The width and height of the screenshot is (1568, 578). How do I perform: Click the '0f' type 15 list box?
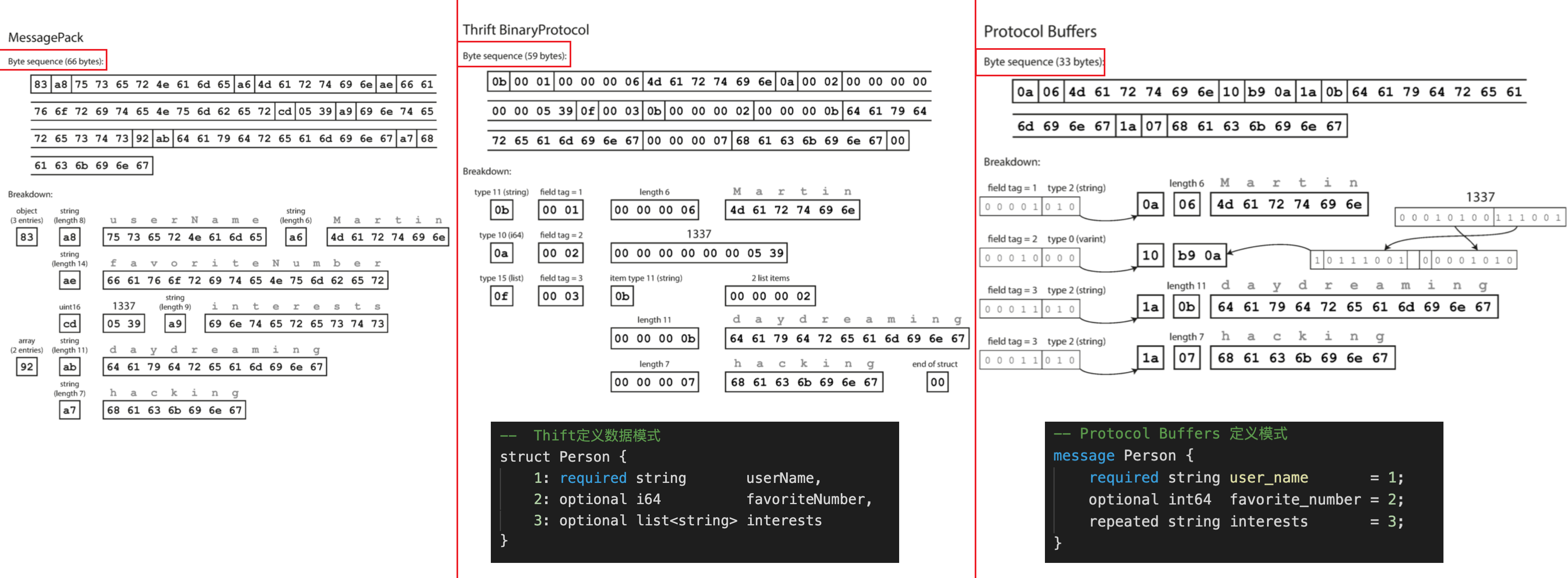point(501,296)
